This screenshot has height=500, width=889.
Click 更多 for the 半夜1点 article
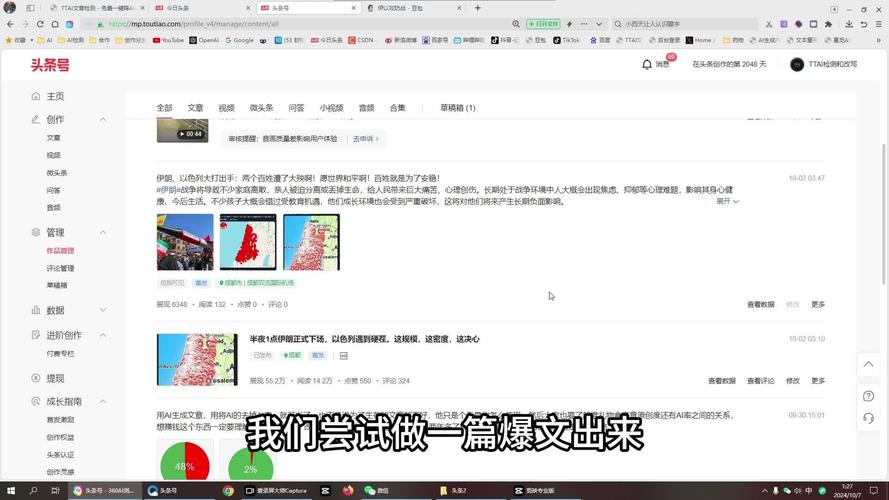pos(818,381)
